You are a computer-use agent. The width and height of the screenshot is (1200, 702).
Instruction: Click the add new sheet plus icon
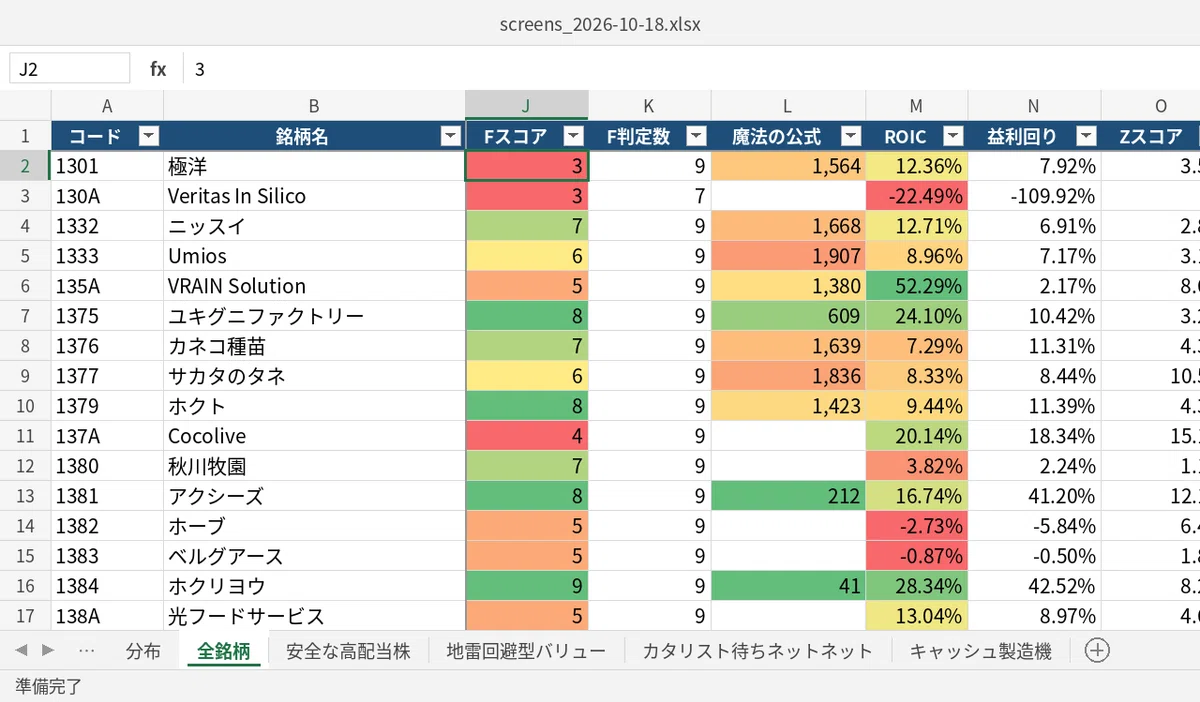click(1097, 650)
